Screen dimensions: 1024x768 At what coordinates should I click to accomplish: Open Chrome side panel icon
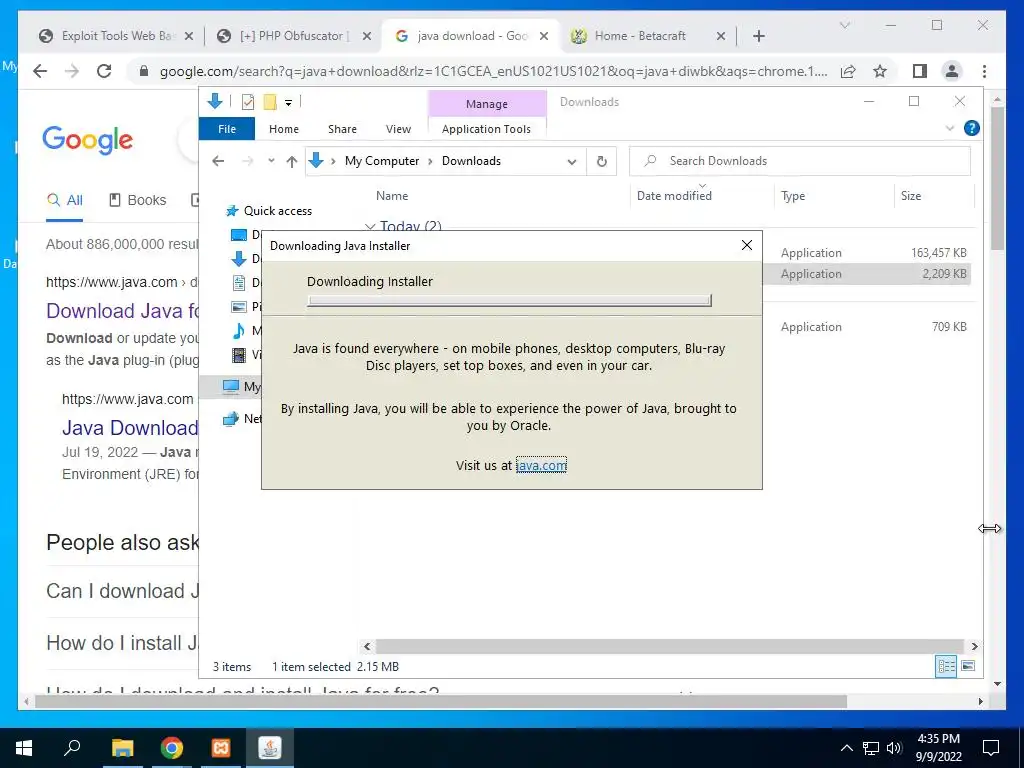pyautogui.click(x=920, y=71)
